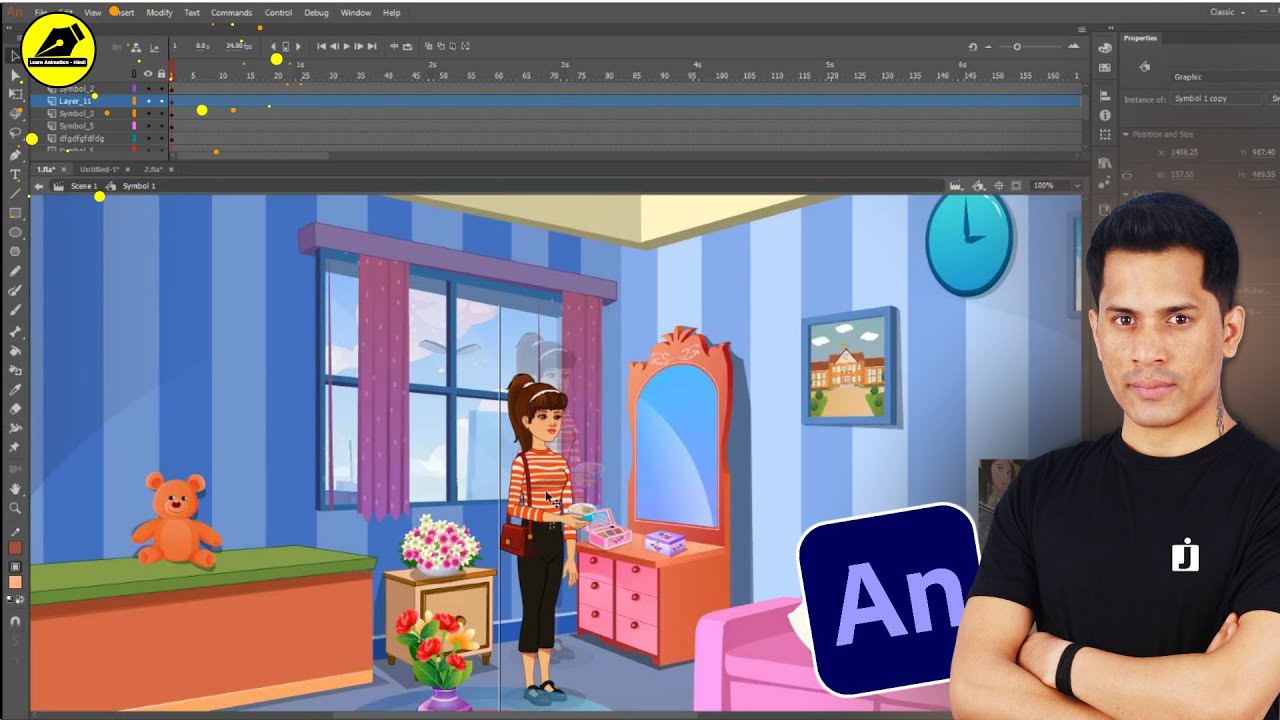This screenshot has width=1280, height=720.
Task: Toggle Clip Content Outside Stage icon
Action: pyautogui.click(x=1016, y=186)
